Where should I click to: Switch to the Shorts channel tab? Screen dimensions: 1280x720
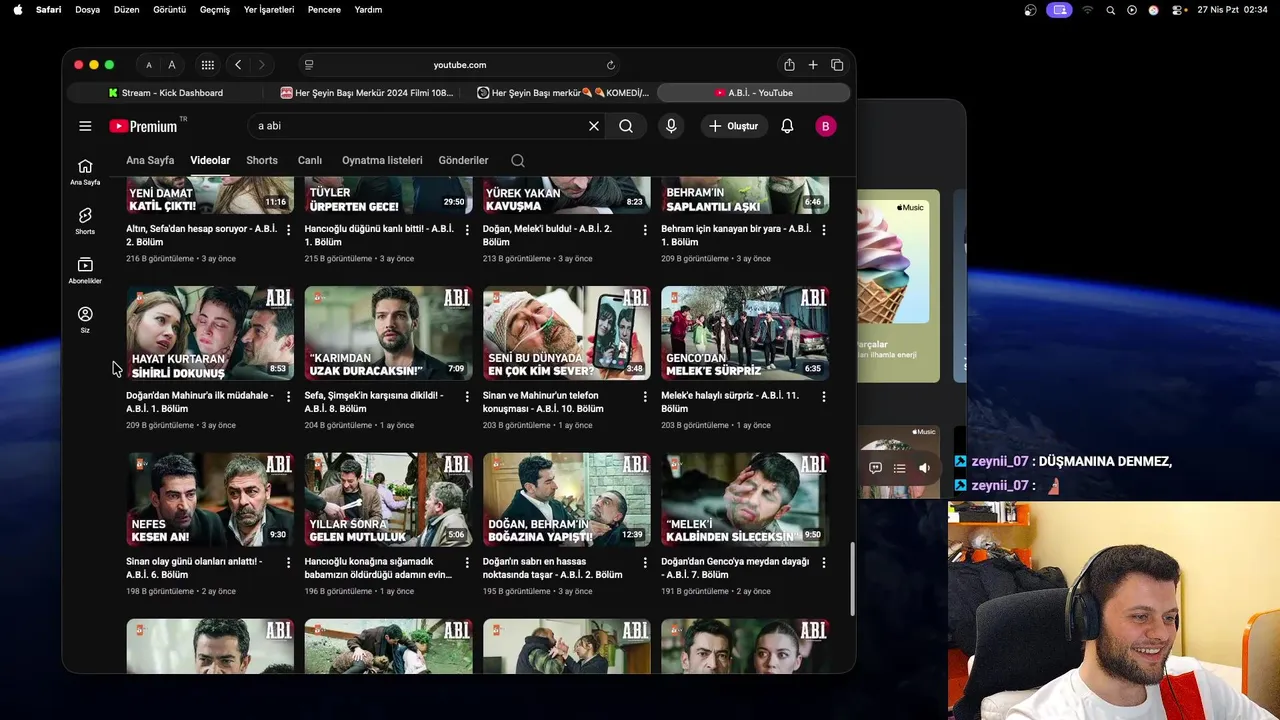coord(262,160)
